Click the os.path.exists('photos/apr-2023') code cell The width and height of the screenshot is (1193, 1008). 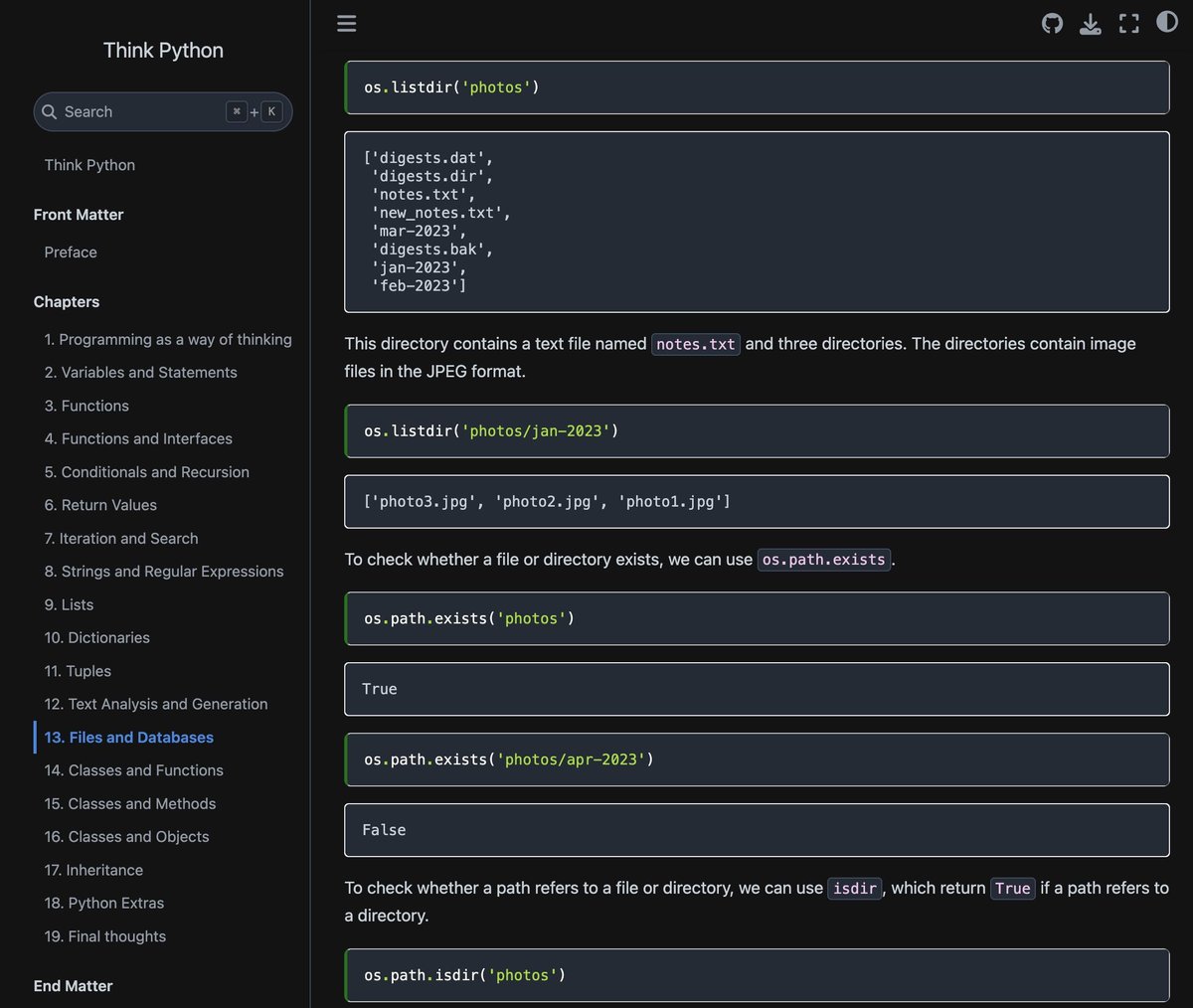coord(758,759)
